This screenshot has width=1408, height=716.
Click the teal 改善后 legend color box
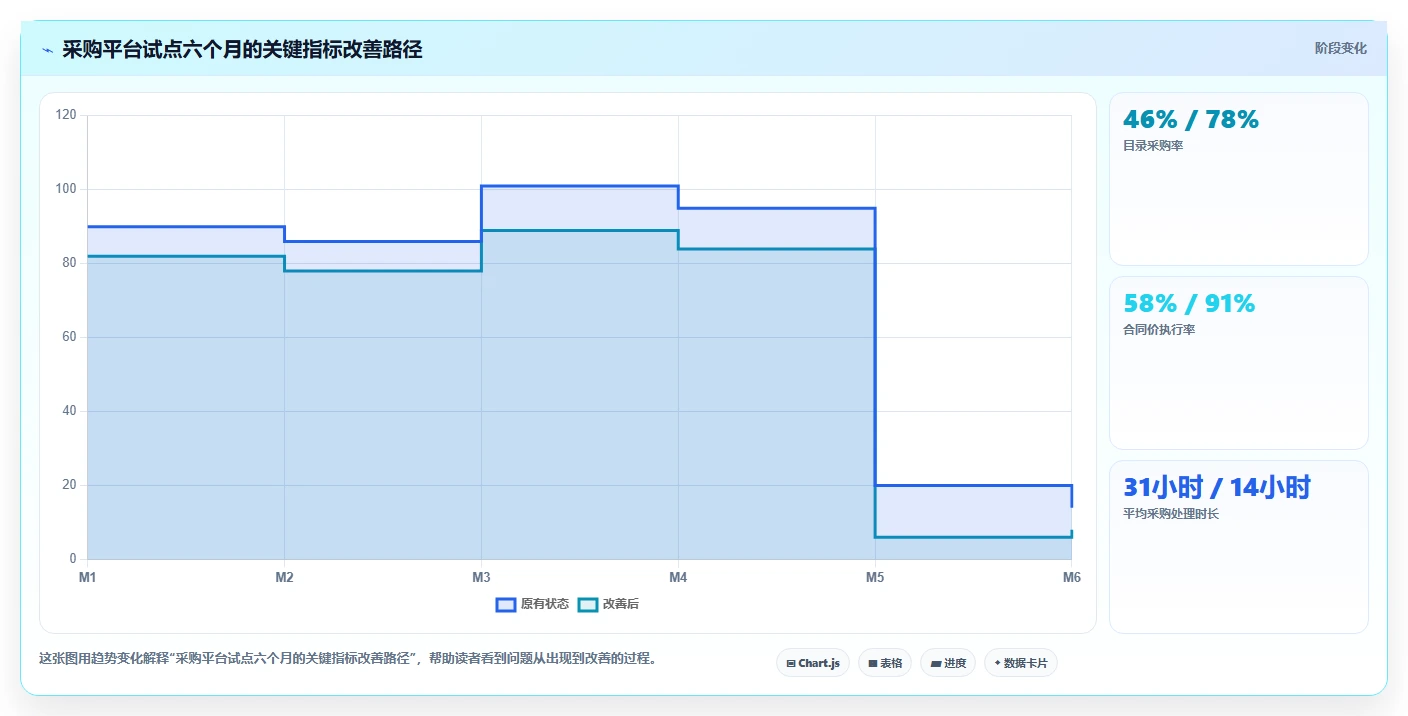click(588, 604)
